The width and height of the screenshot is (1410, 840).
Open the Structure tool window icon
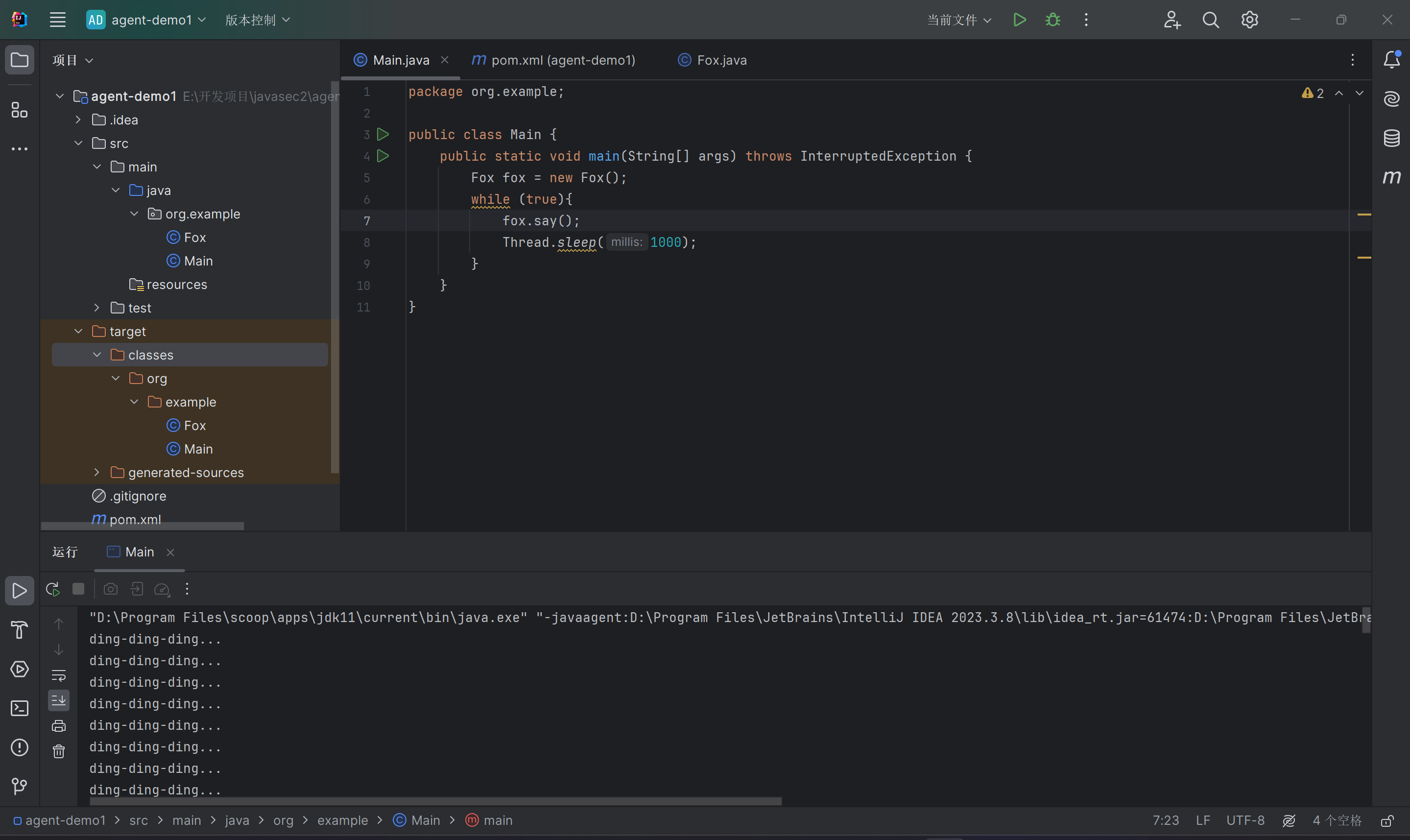click(x=19, y=110)
